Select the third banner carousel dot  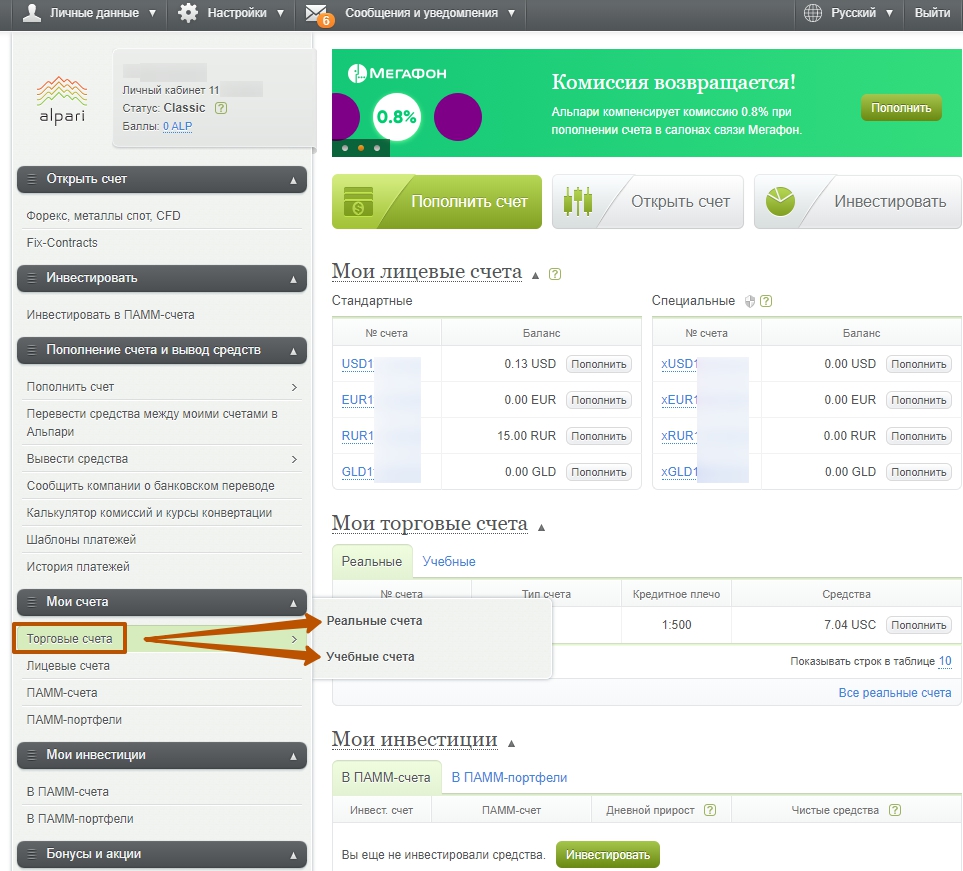[377, 147]
